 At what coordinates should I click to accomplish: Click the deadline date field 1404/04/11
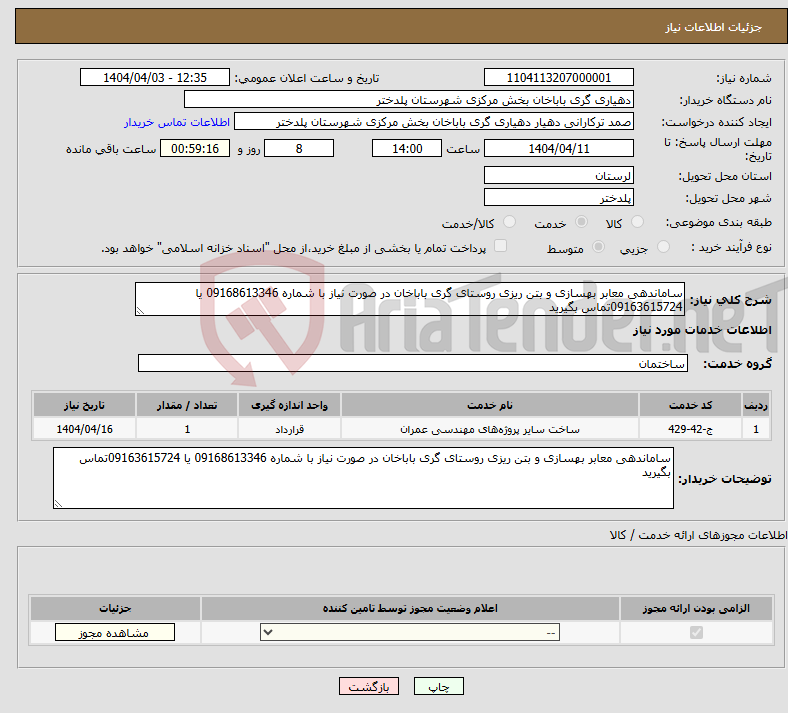point(558,148)
